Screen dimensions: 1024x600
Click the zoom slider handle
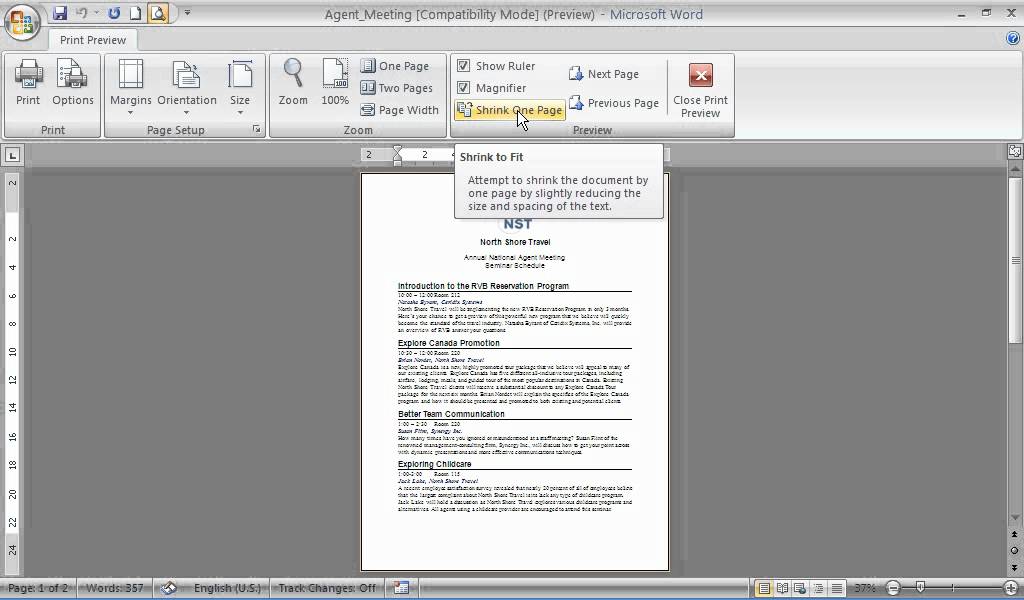[920, 588]
